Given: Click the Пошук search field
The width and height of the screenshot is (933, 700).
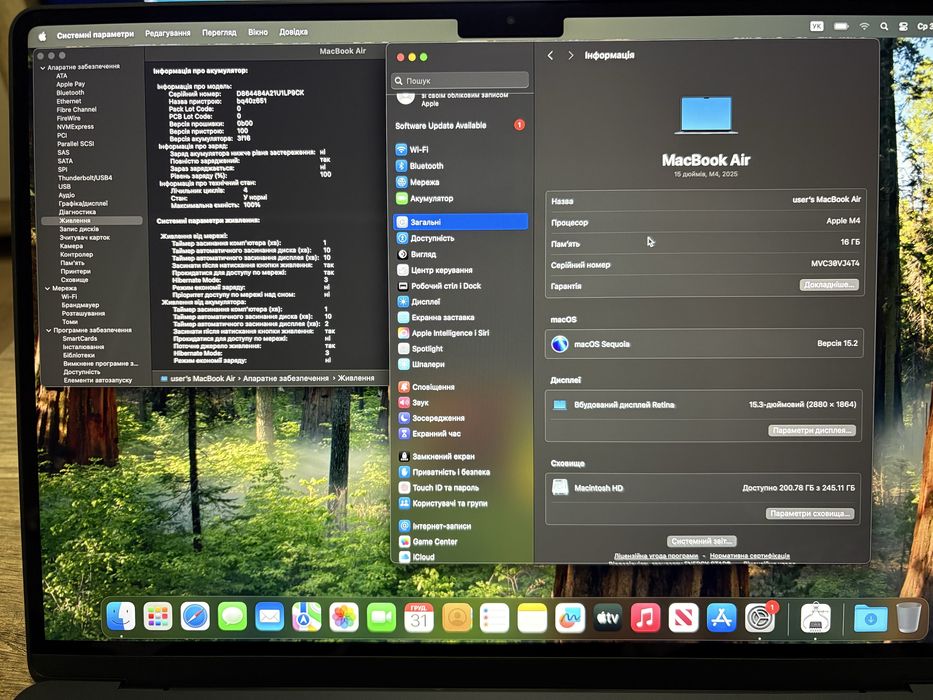Looking at the screenshot, I should click(460, 80).
